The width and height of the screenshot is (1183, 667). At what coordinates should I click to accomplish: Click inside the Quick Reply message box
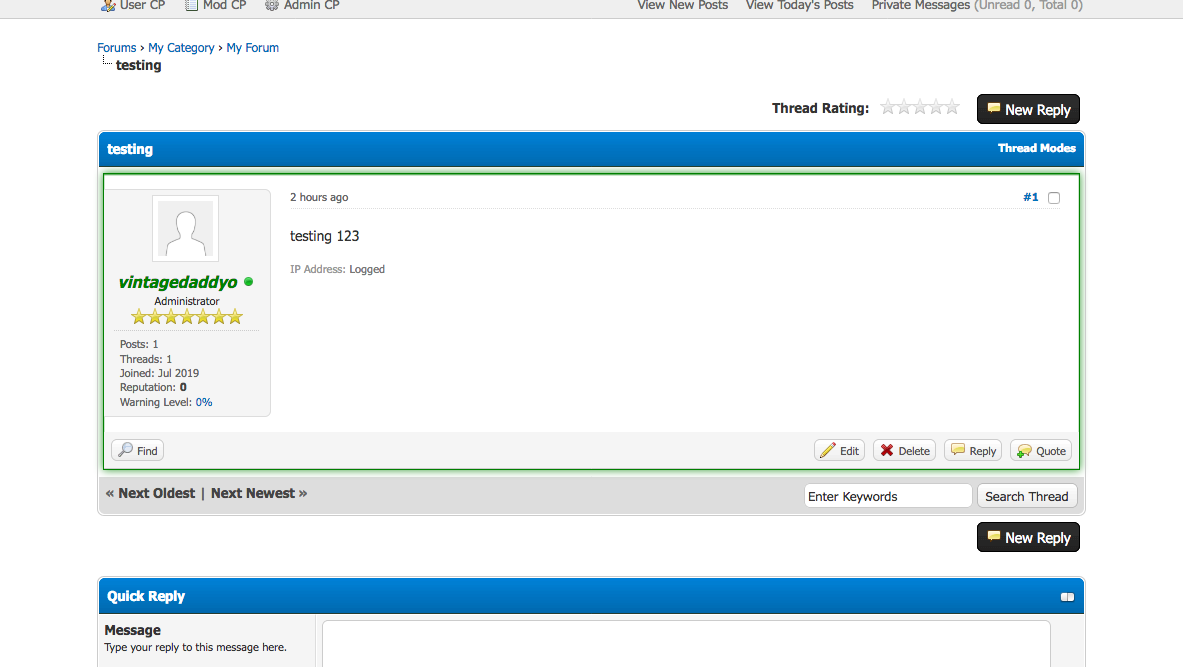686,644
